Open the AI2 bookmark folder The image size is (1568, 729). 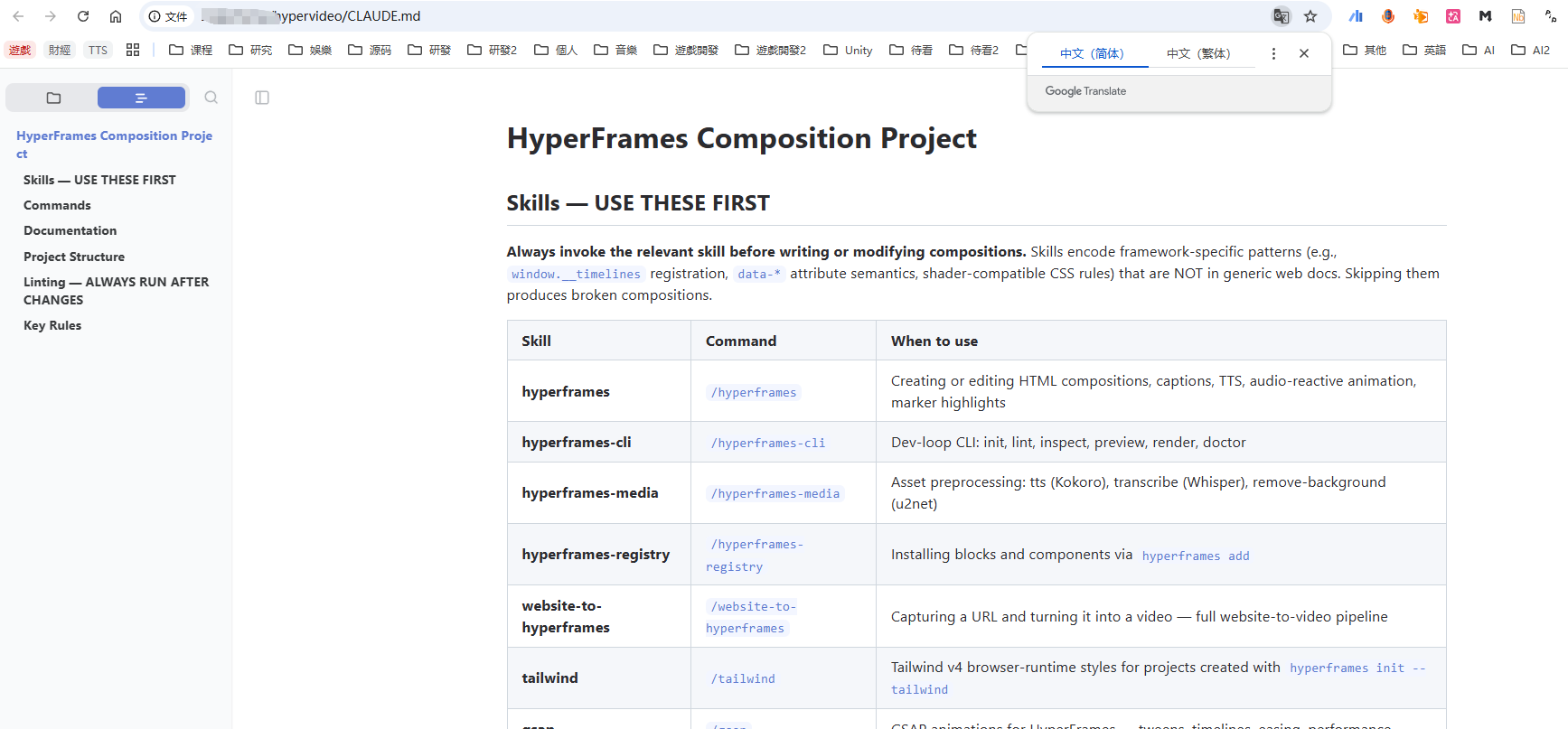click(1531, 50)
